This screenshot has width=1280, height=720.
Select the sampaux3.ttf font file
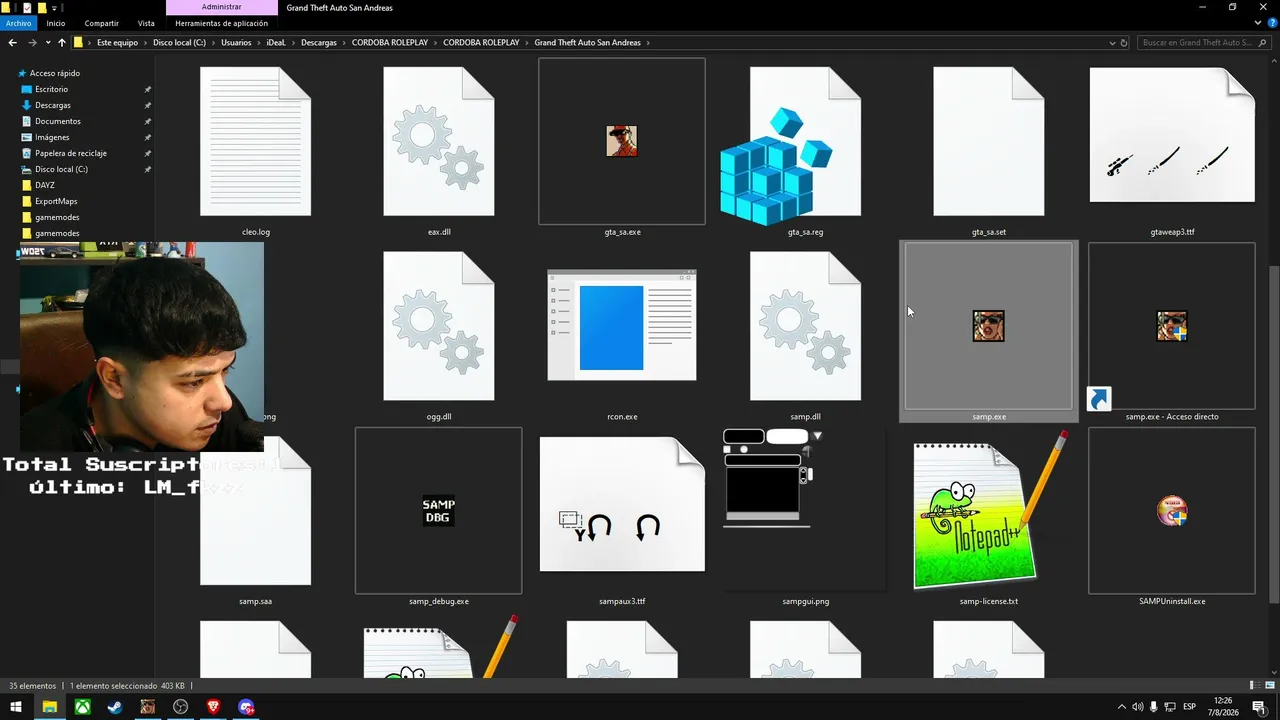click(622, 504)
